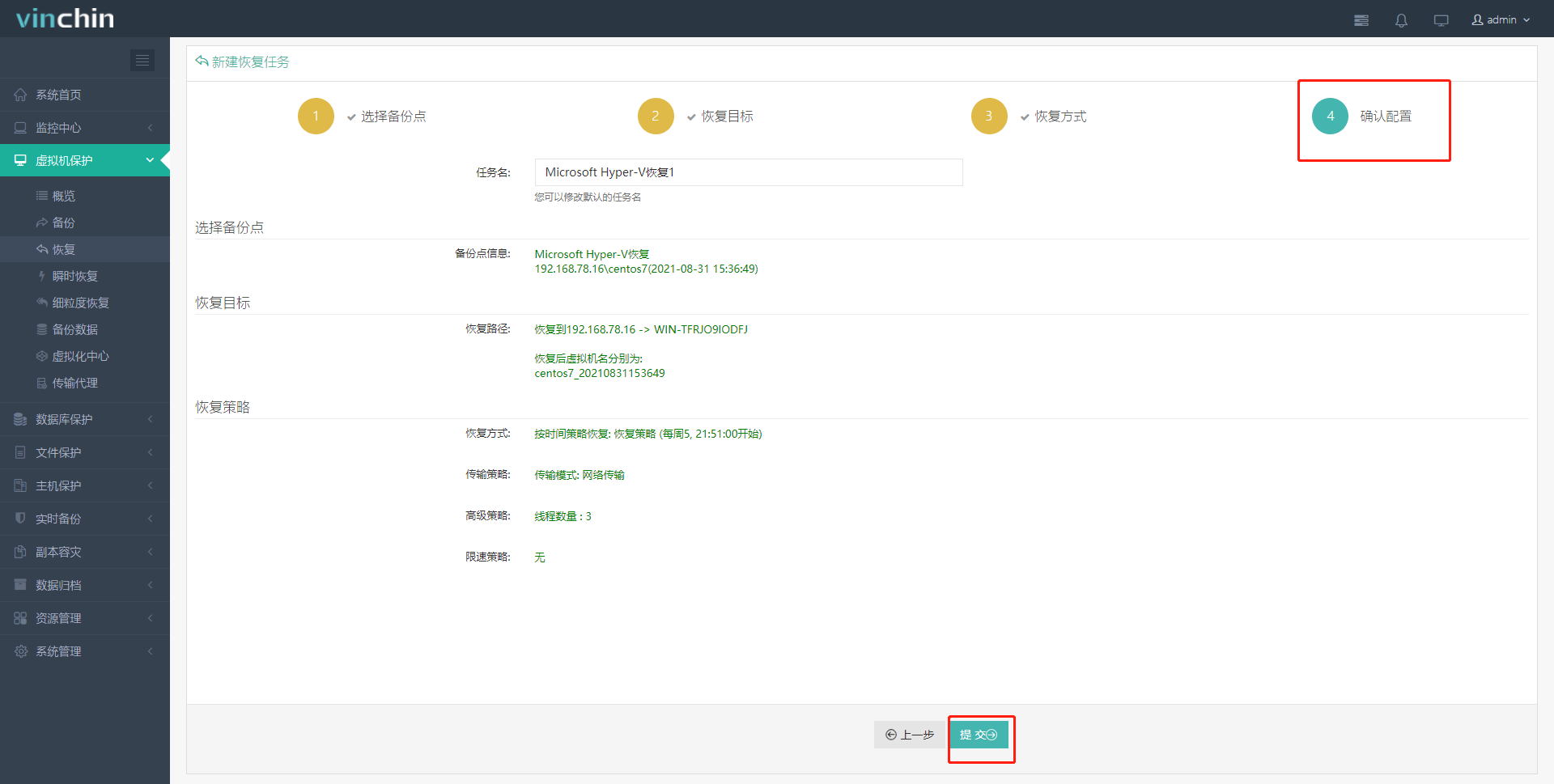Click the 192.168.78.16\centos7 backup point text

tap(646, 269)
